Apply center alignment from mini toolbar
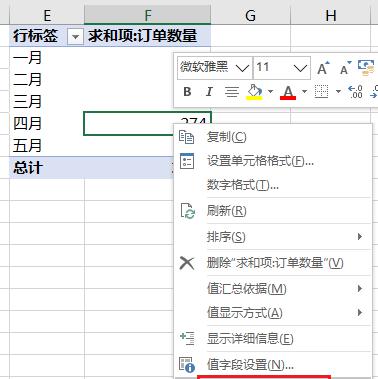Image resolution: width=378 pixels, height=379 pixels. coord(232,91)
